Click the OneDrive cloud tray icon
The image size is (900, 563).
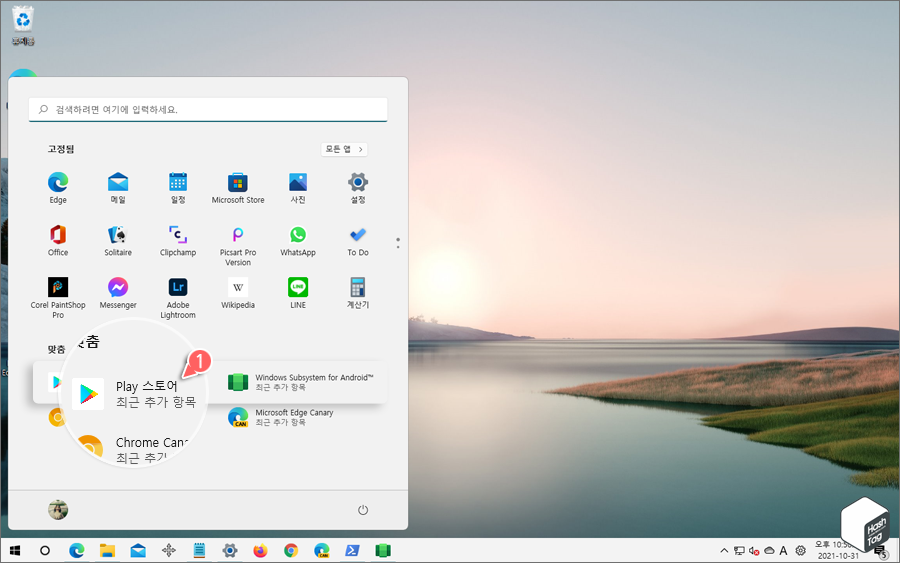(769, 551)
